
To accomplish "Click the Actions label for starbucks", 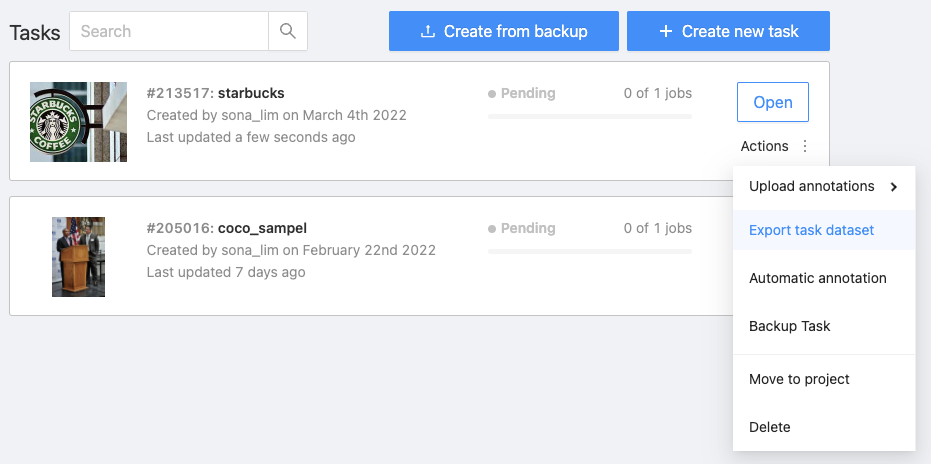I will coord(764,146).
